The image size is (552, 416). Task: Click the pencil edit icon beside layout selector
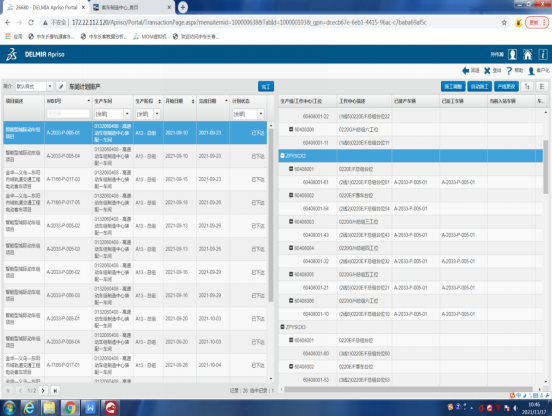(x=61, y=86)
